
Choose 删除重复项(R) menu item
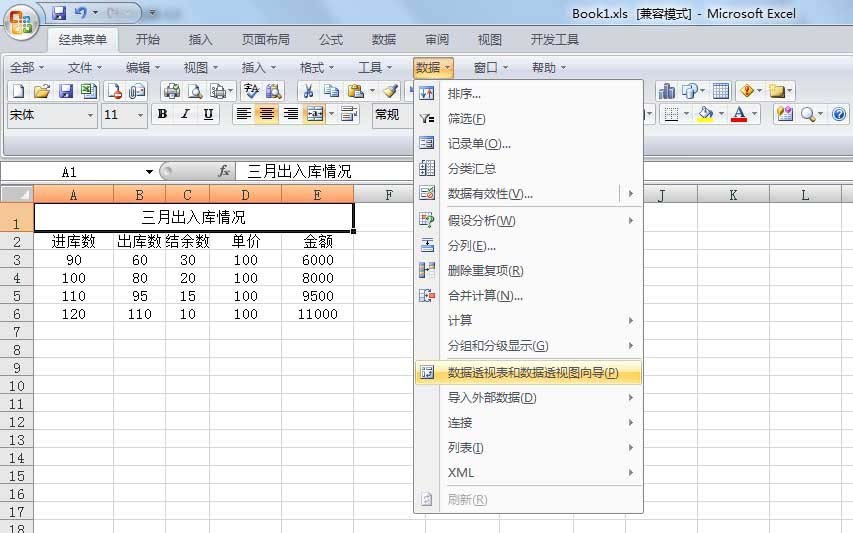click(528, 270)
